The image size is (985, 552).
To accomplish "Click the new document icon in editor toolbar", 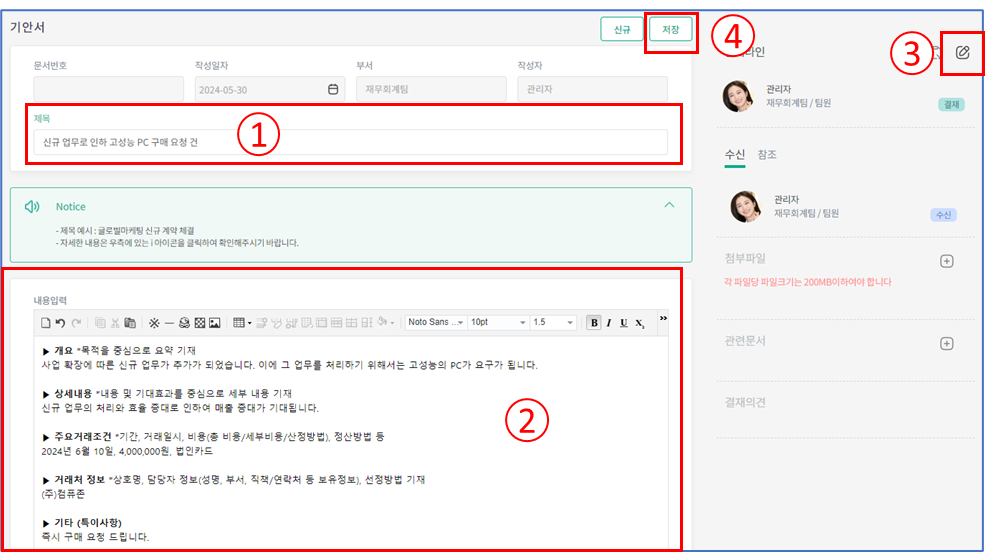I will [x=45, y=323].
